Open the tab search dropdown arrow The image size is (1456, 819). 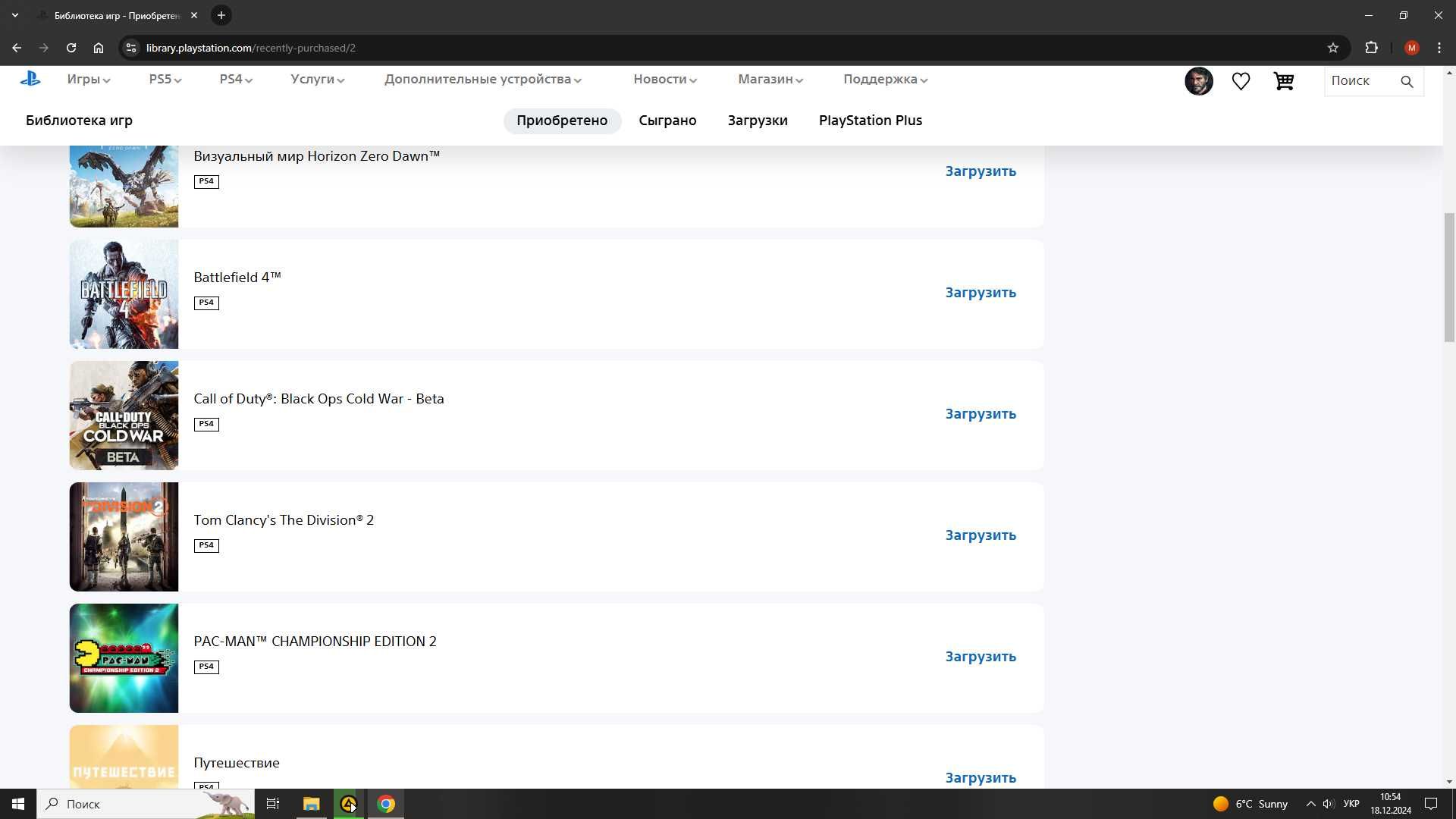click(15, 15)
